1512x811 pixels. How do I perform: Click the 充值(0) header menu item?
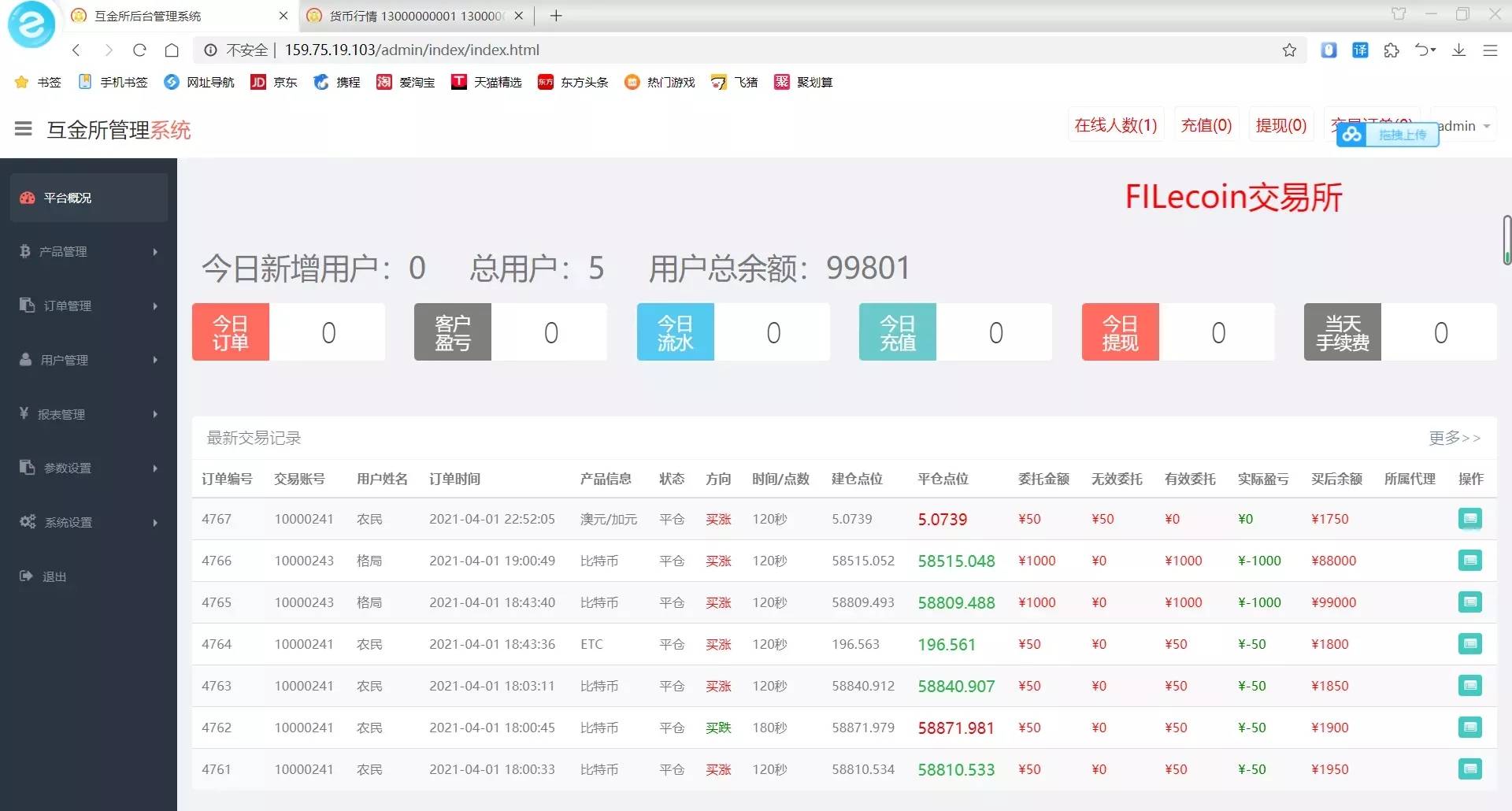pos(1206,124)
